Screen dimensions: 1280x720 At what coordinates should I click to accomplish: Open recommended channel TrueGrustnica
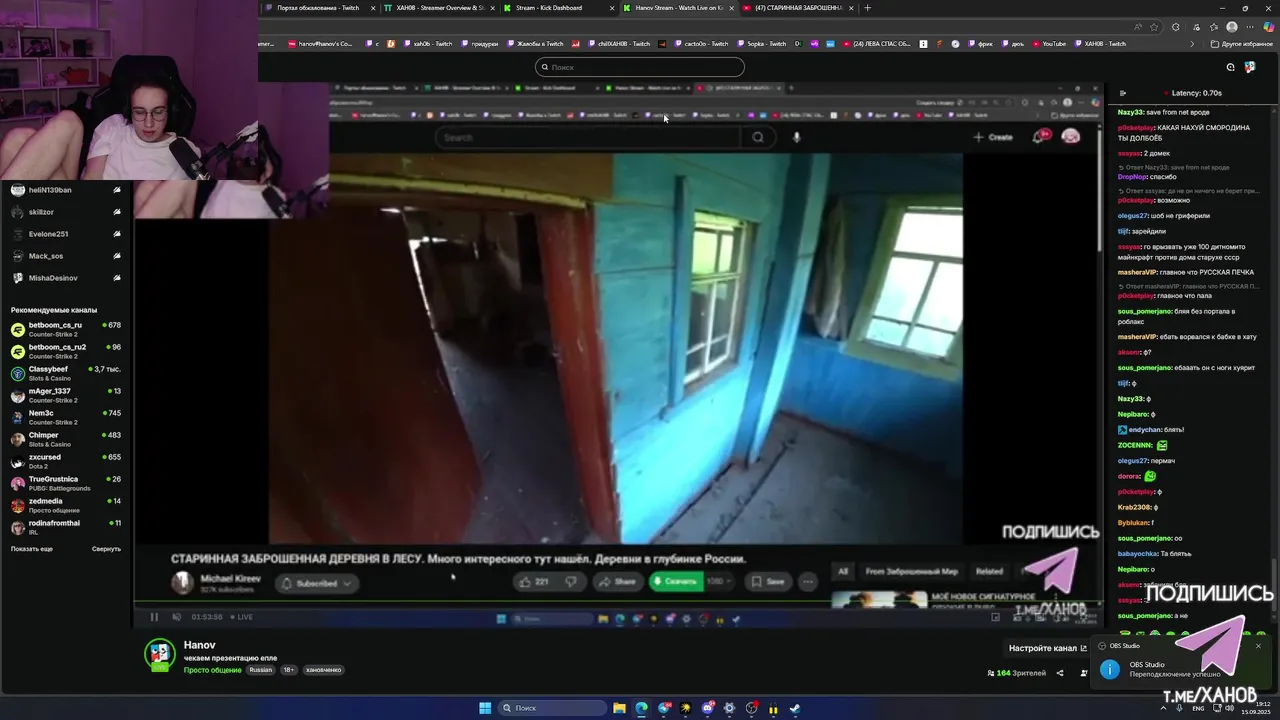tap(65, 483)
